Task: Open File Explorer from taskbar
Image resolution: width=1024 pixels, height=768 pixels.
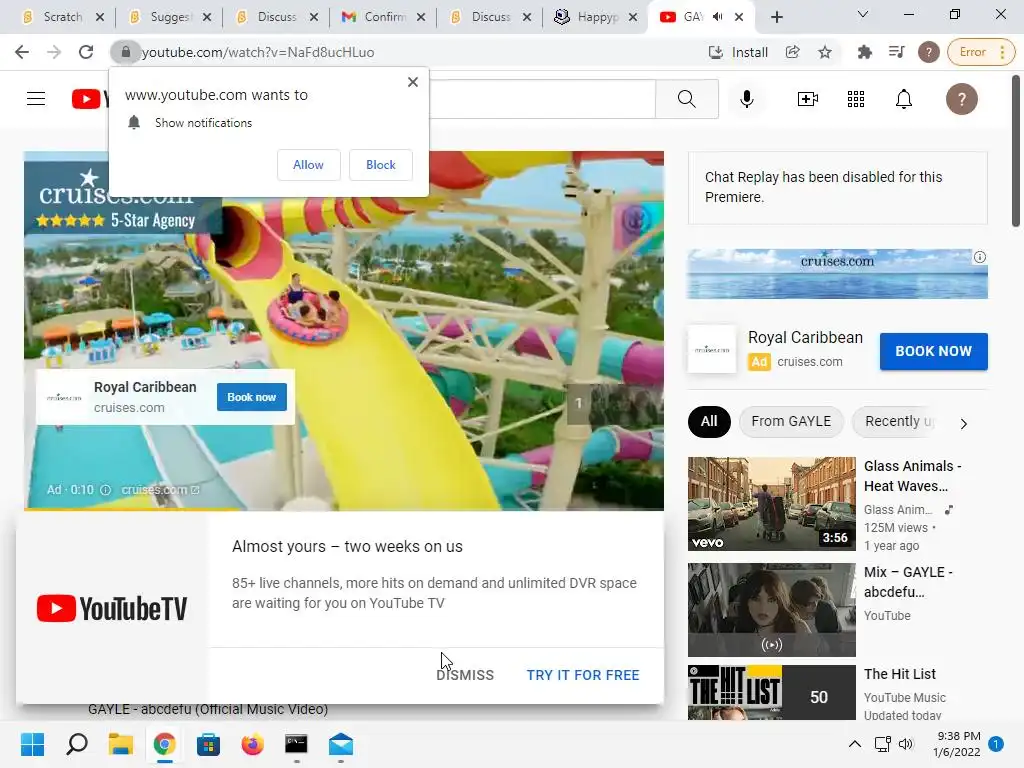Action: coord(121,744)
